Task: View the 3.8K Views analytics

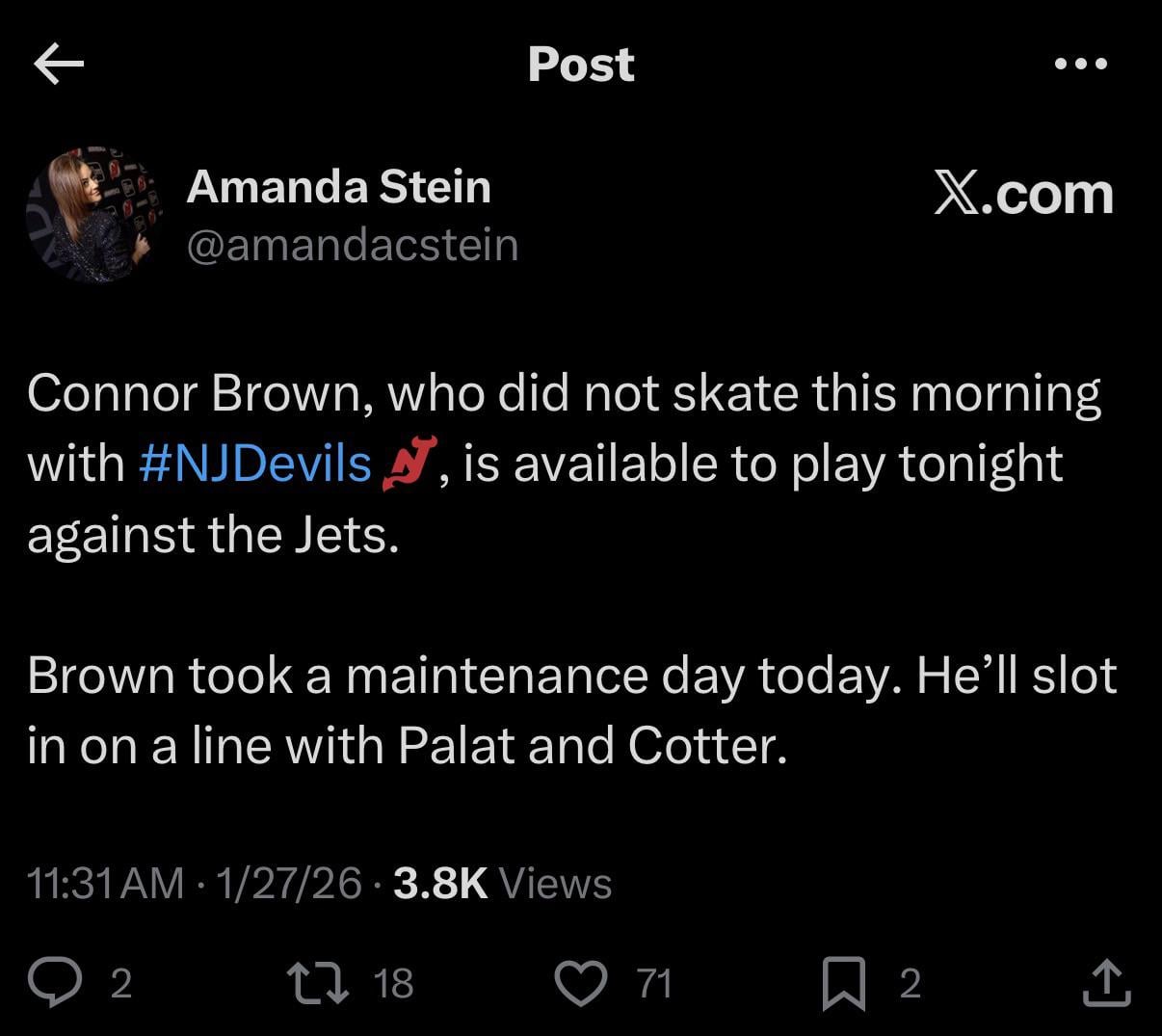Action: (x=502, y=883)
